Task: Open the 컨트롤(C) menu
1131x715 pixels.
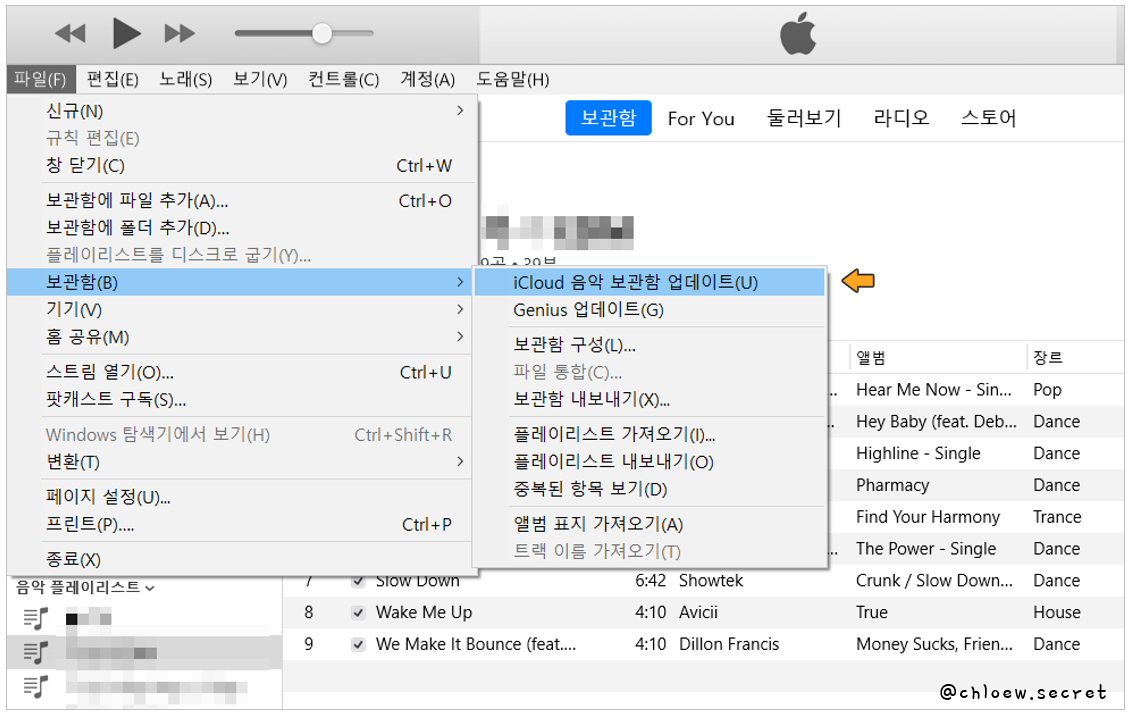Action: 343,79
